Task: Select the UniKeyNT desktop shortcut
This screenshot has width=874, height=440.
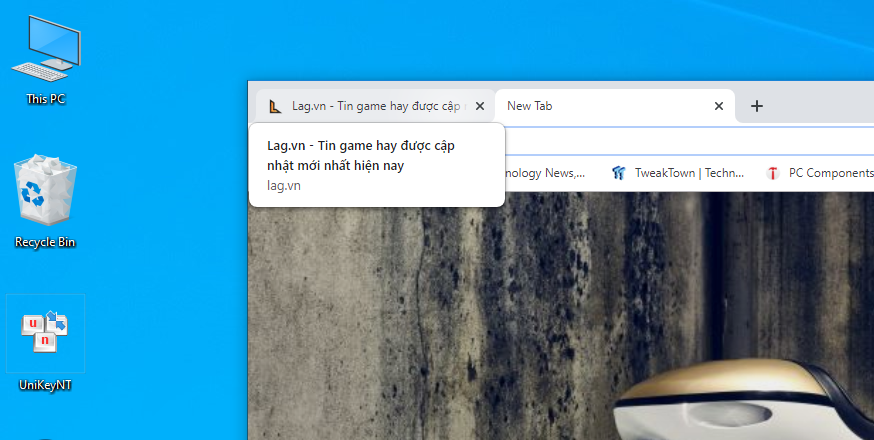Action: pyautogui.click(x=45, y=343)
